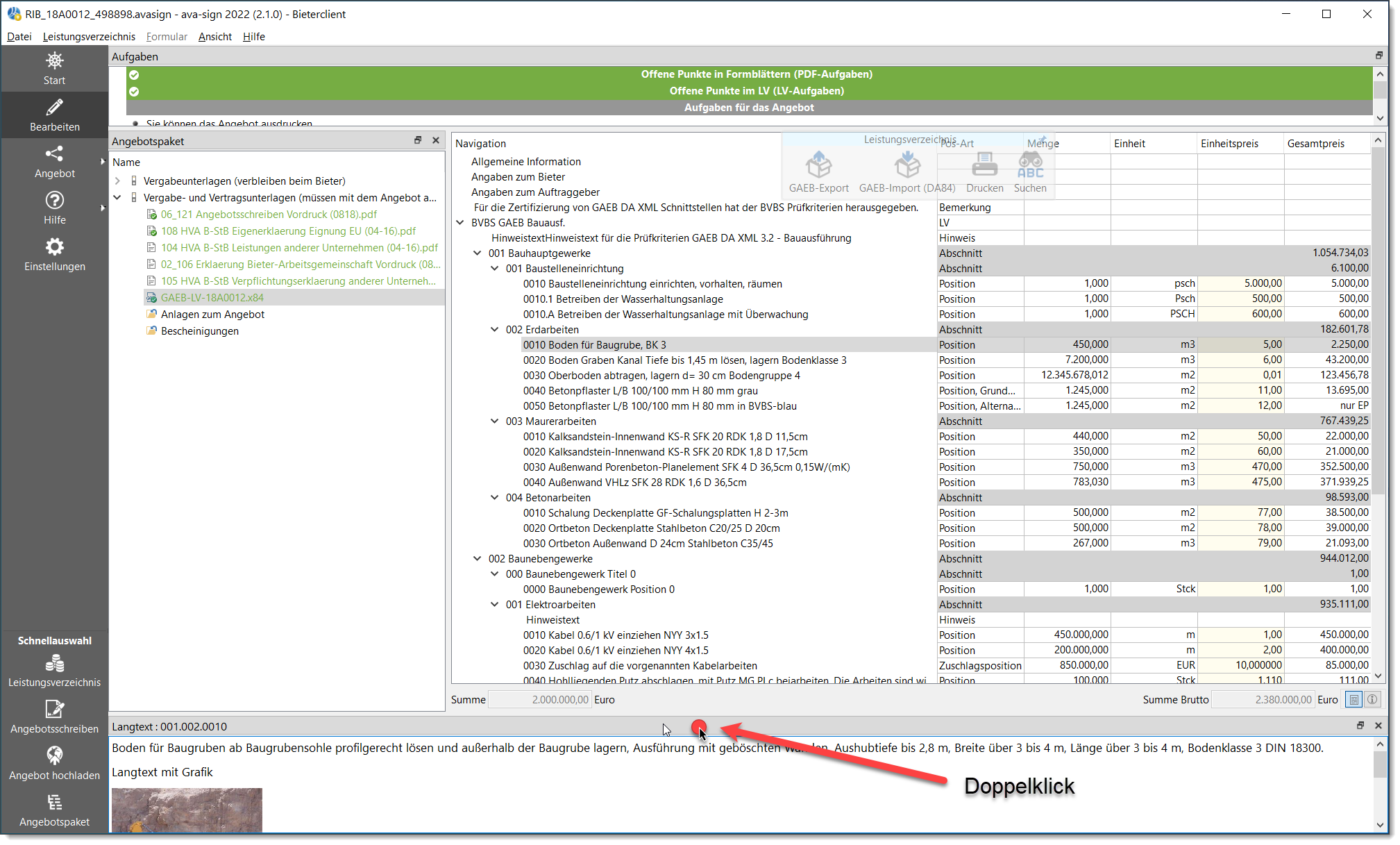
Task: Open the Ansicht menu
Action: [x=215, y=36]
